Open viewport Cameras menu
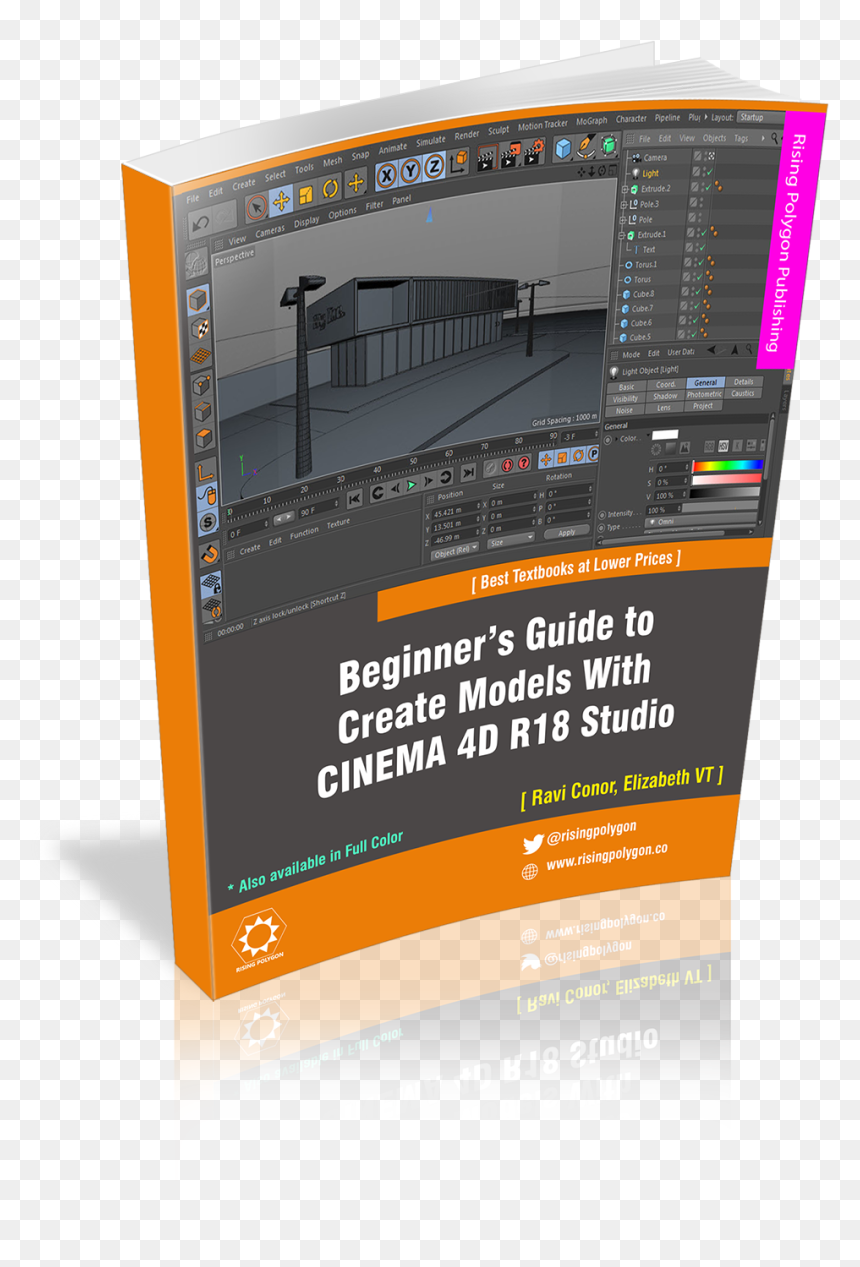The width and height of the screenshot is (860, 1267). [x=270, y=231]
